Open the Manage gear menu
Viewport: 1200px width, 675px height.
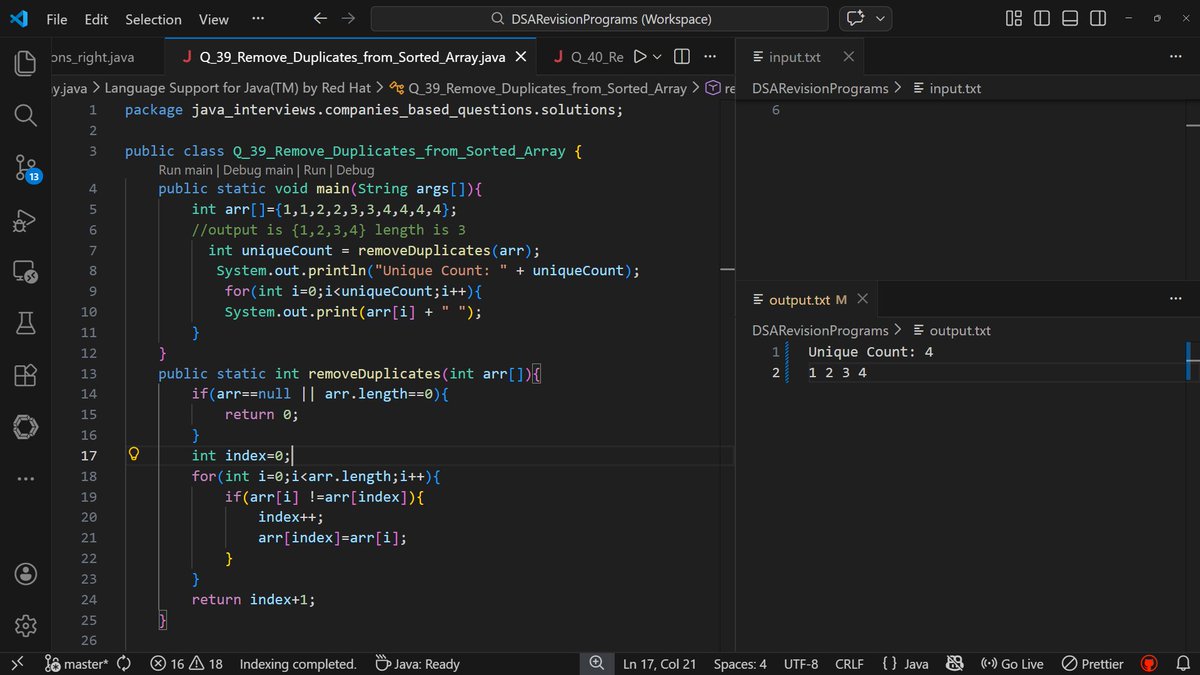point(26,626)
